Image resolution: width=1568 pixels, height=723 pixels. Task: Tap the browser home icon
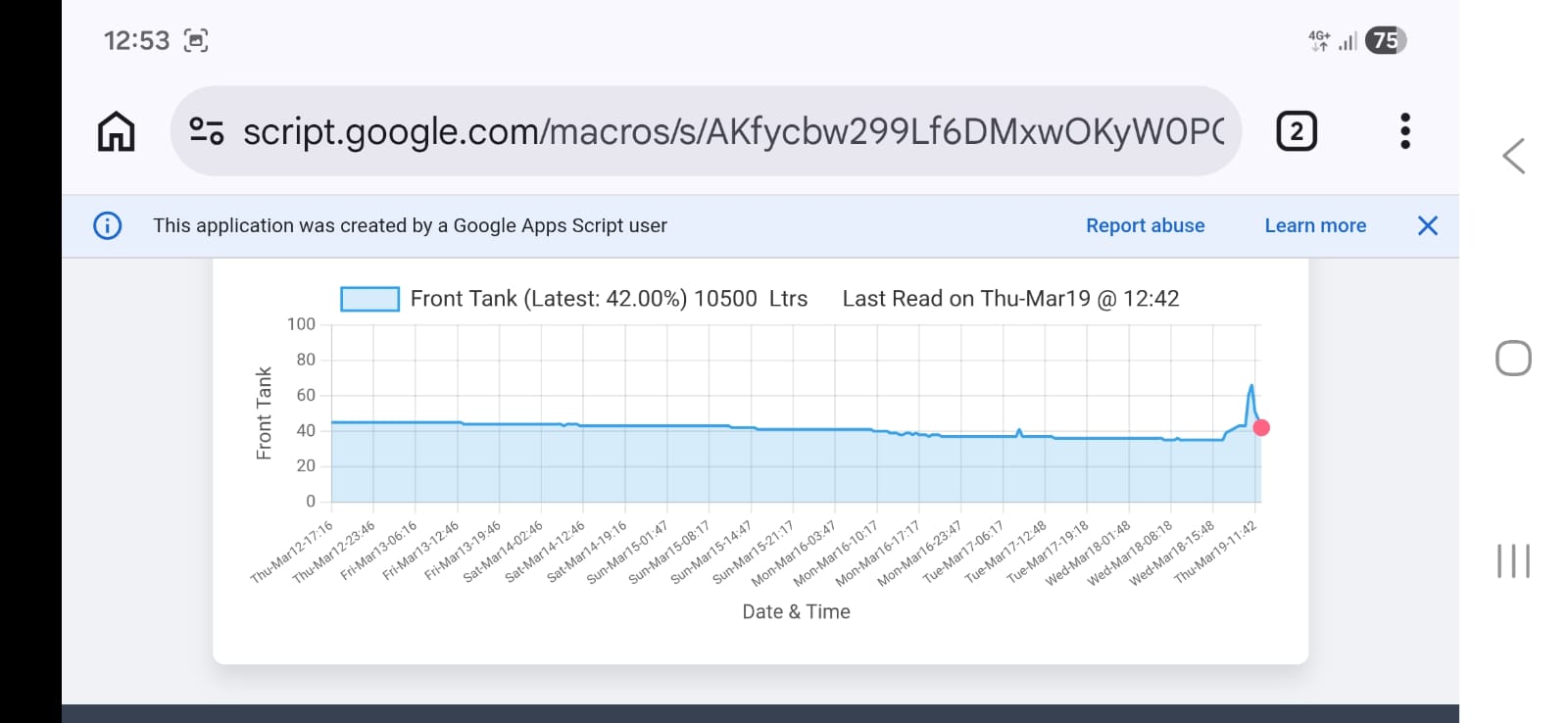tap(116, 131)
